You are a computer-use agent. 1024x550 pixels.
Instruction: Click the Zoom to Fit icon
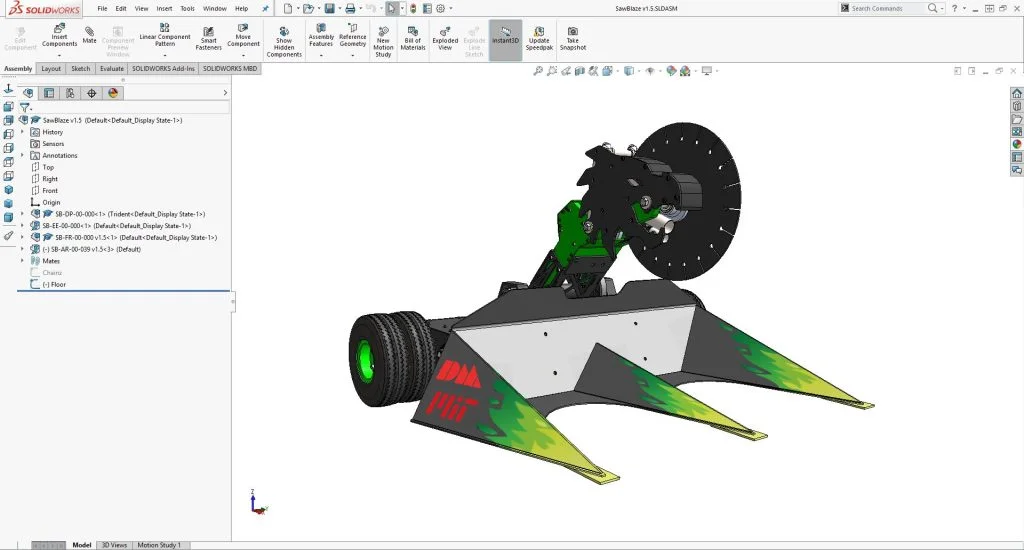click(x=538, y=71)
